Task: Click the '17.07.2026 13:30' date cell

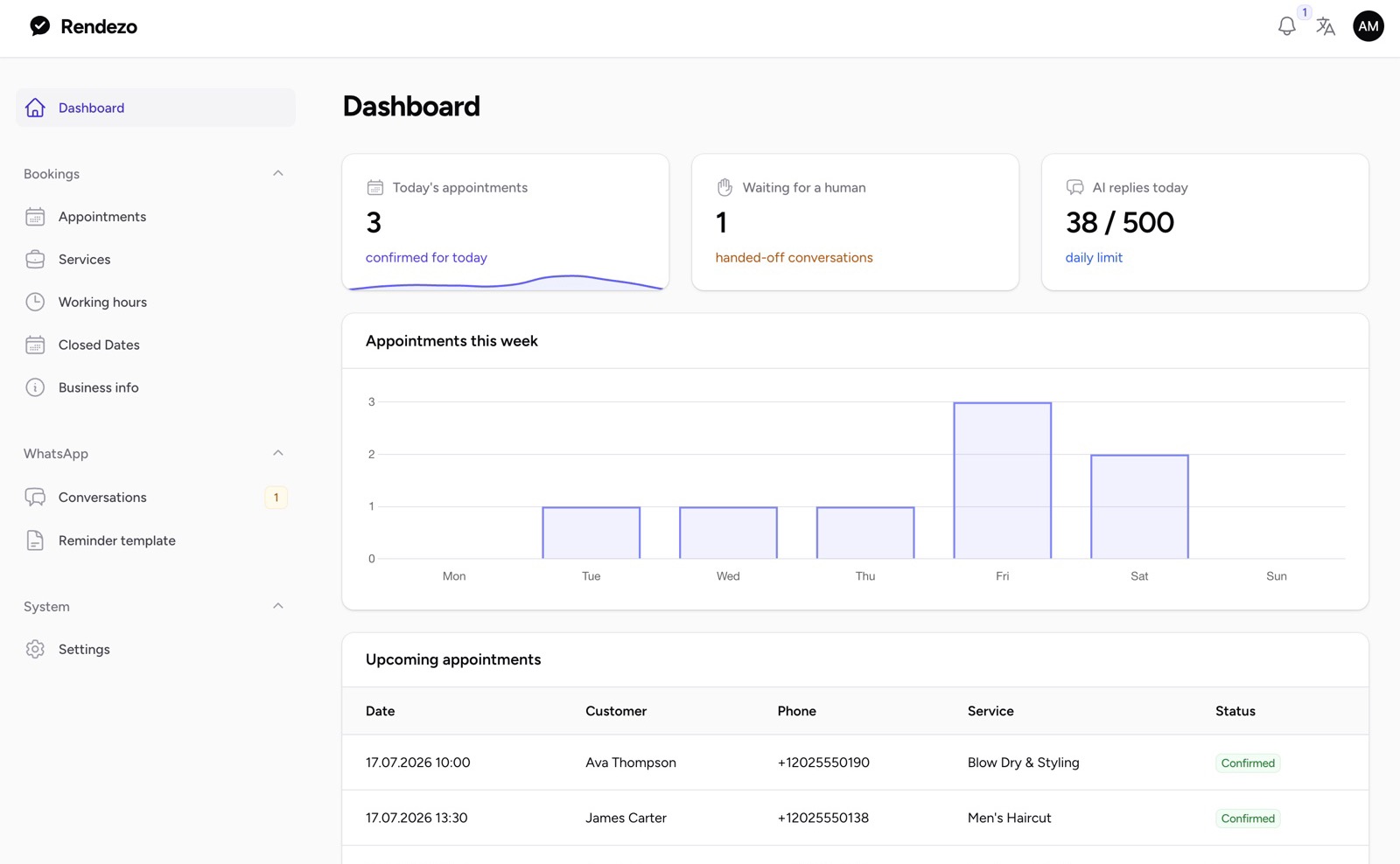Action: click(x=416, y=818)
